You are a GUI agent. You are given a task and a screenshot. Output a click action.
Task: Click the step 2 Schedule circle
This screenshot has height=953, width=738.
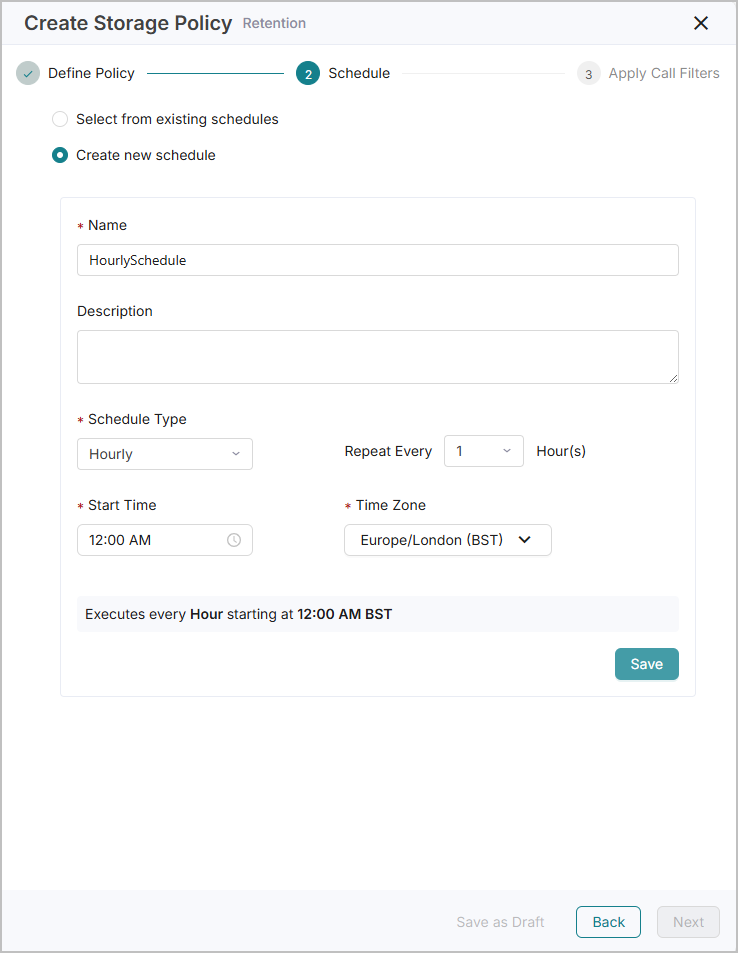pyautogui.click(x=308, y=74)
